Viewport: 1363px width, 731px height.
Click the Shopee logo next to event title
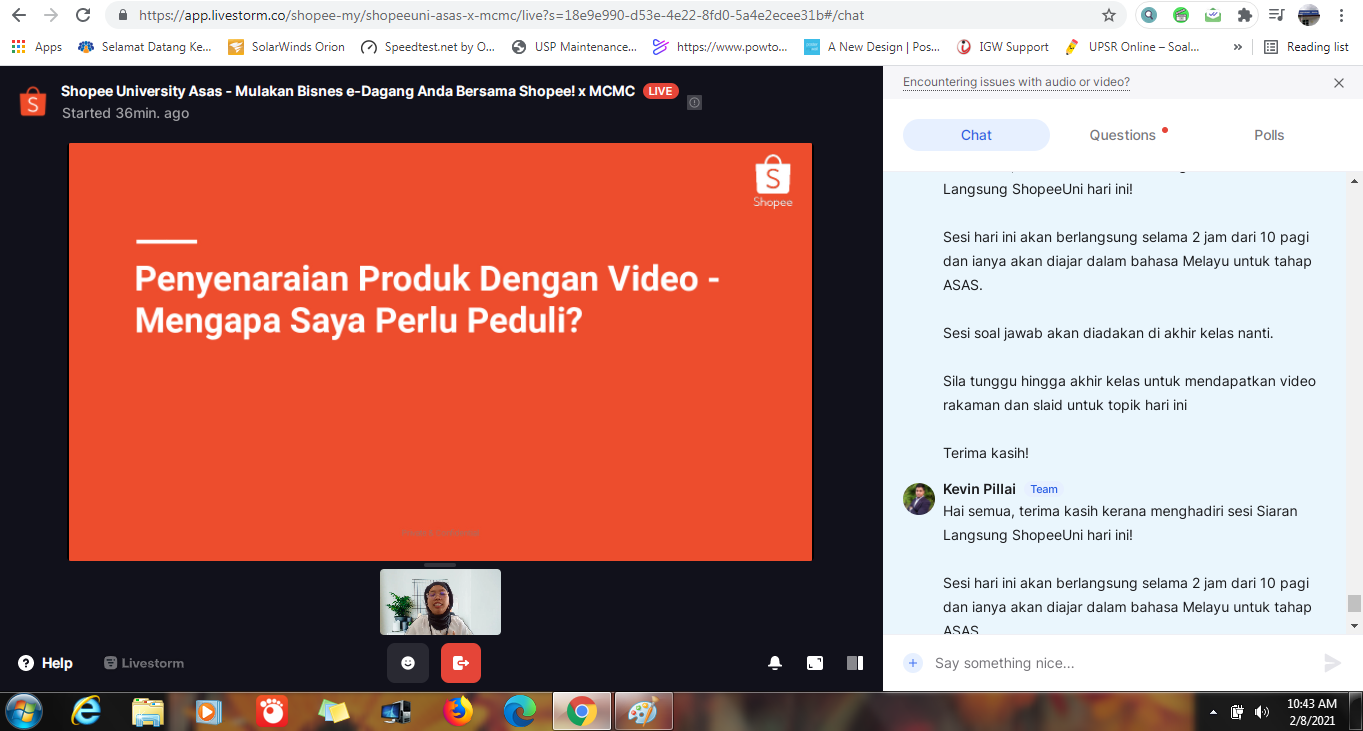[33, 101]
